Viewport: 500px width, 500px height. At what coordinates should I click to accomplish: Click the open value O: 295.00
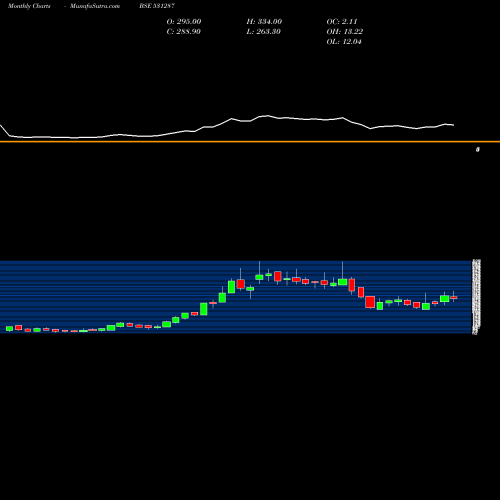pyautogui.click(x=184, y=22)
